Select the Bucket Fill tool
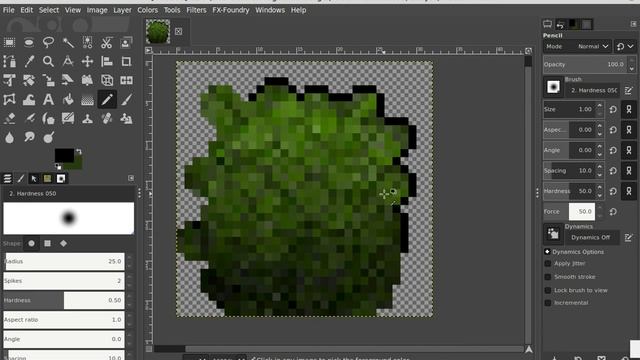The image size is (640, 360). click(x=68, y=100)
